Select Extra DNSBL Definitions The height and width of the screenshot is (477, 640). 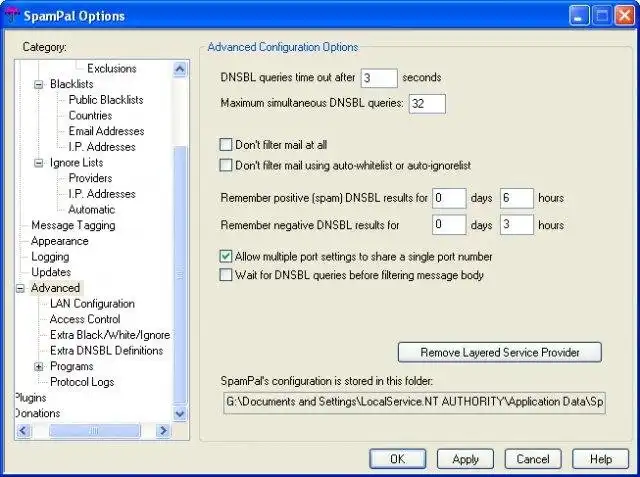point(107,351)
